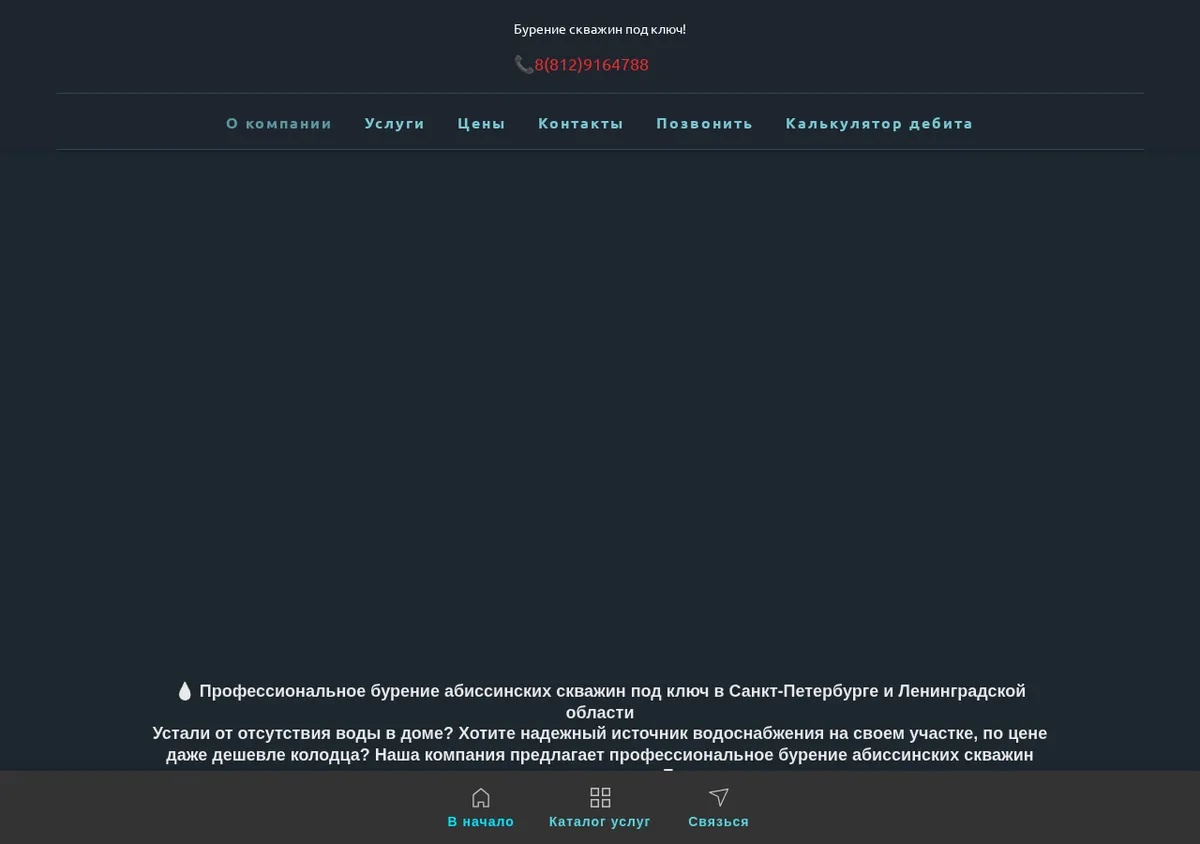Select Контакты in the navigation
The width and height of the screenshot is (1200, 844).
(581, 123)
